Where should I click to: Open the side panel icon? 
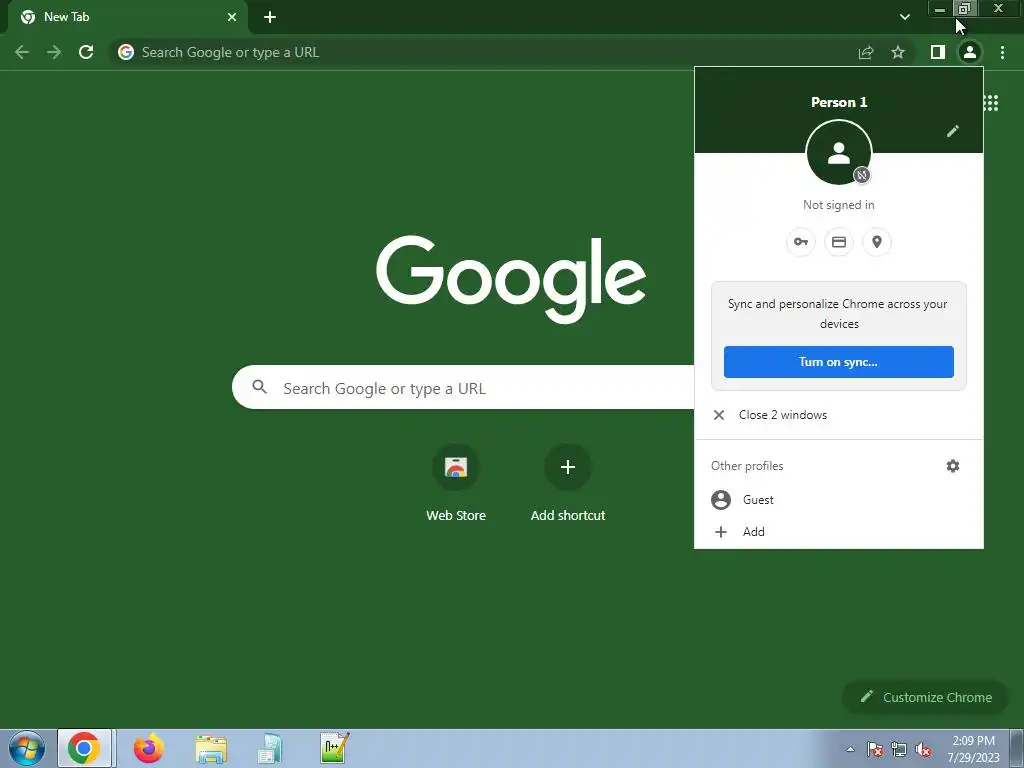[x=938, y=52]
